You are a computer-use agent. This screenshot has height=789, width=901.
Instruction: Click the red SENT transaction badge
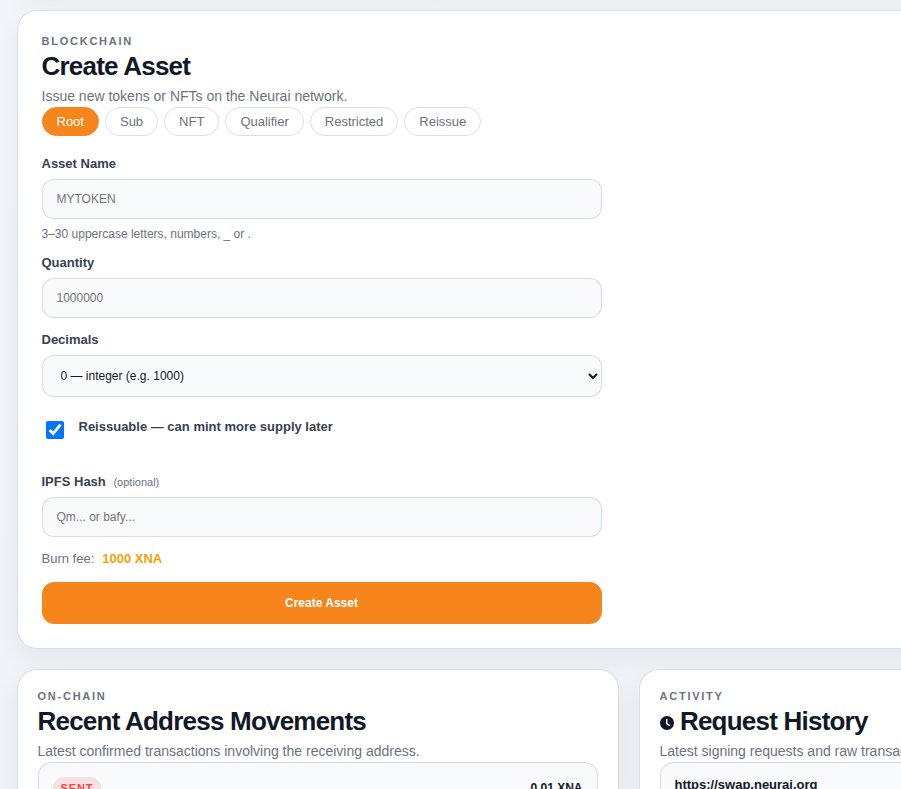[x=76, y=785]
